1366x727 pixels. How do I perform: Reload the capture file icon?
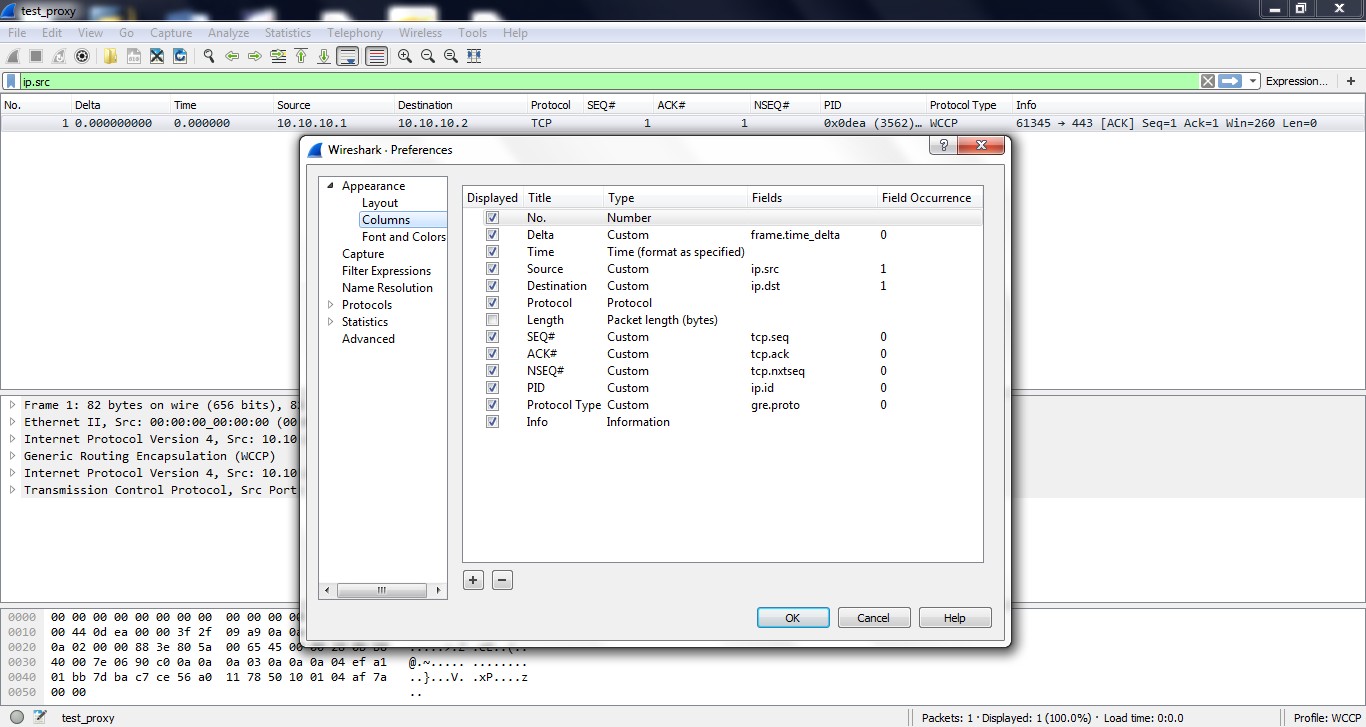click(180, 56)
